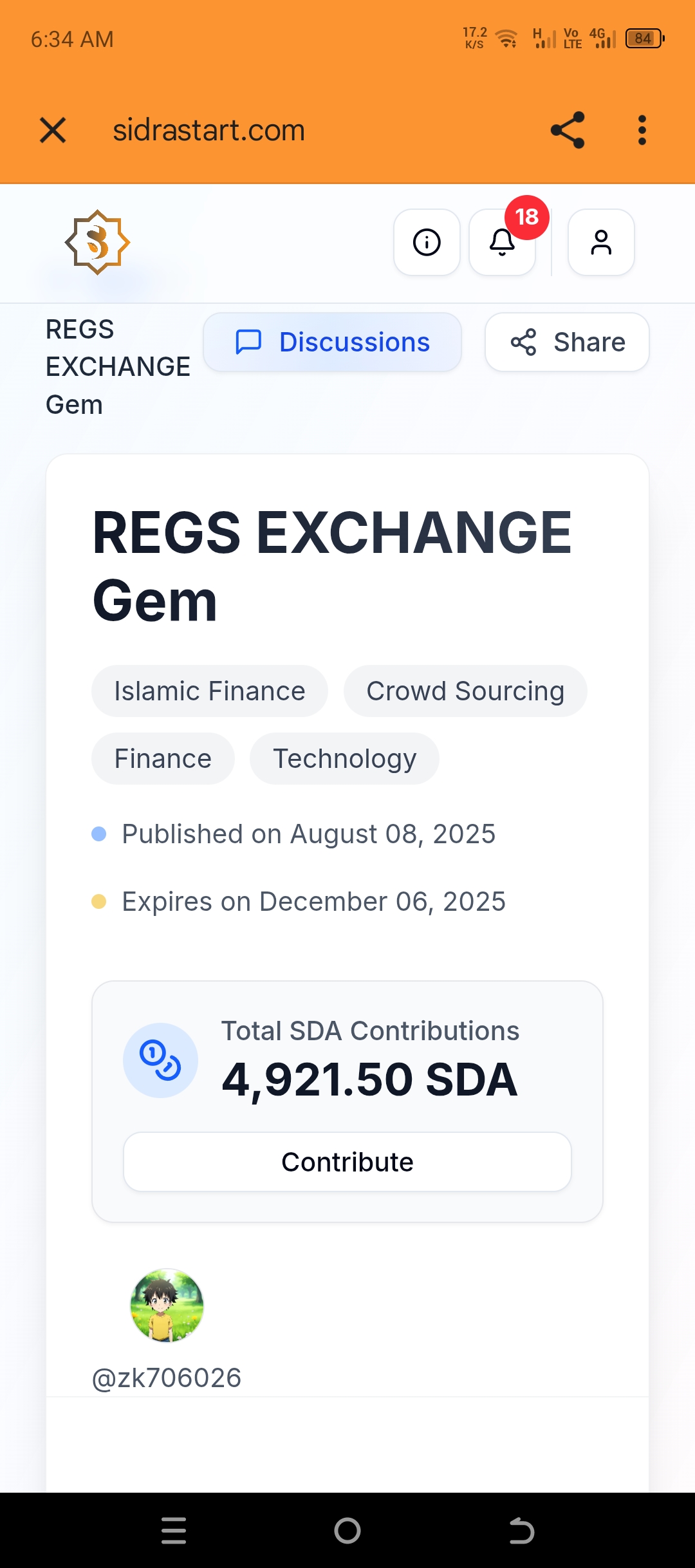The width and height of the screenshot is (695, 1568).
Task: Open the user profile icon button
Action: [x=601, y=243]
